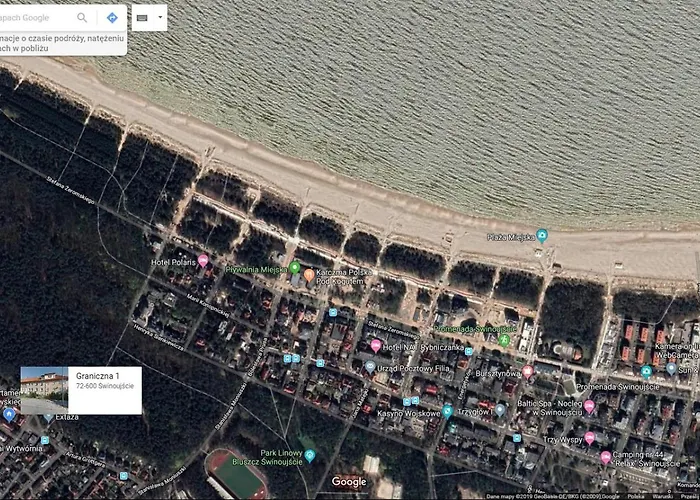The image size is (700, 500).
Task: Select the Camping nr 44 Relax pin
Action: point(605,458)
